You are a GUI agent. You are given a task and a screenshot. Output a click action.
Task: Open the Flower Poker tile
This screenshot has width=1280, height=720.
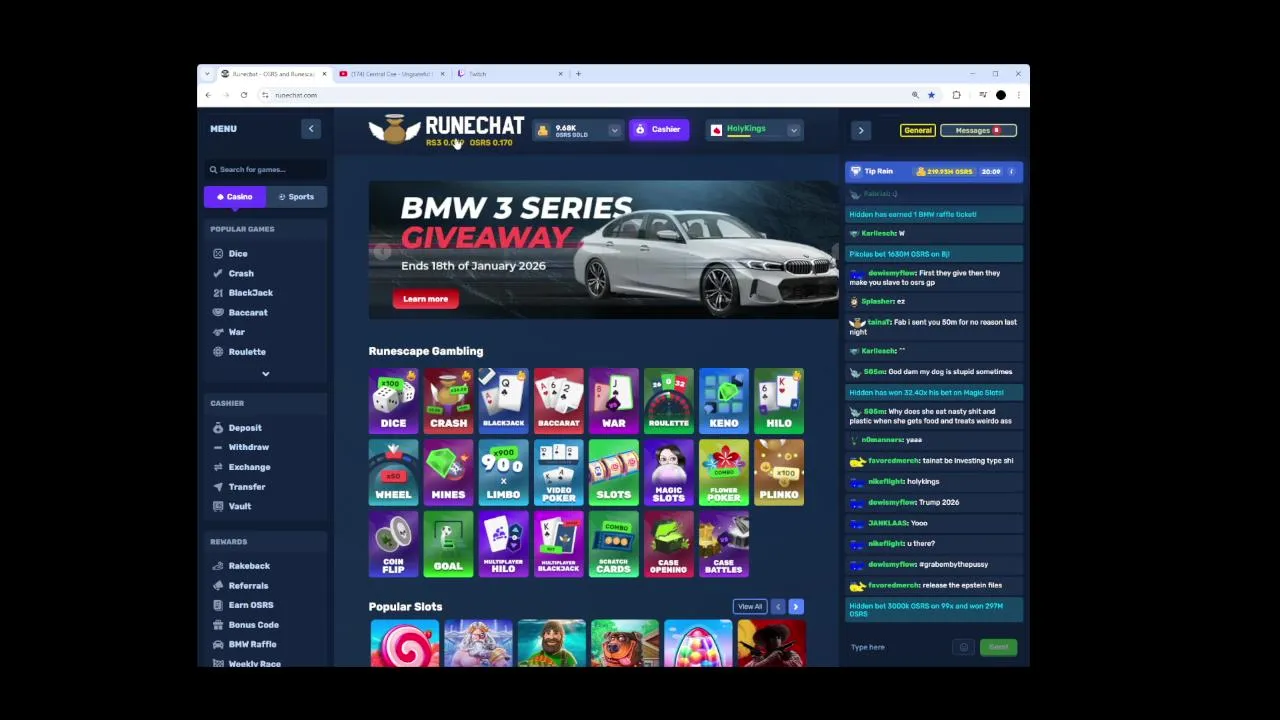pos(723,473)
